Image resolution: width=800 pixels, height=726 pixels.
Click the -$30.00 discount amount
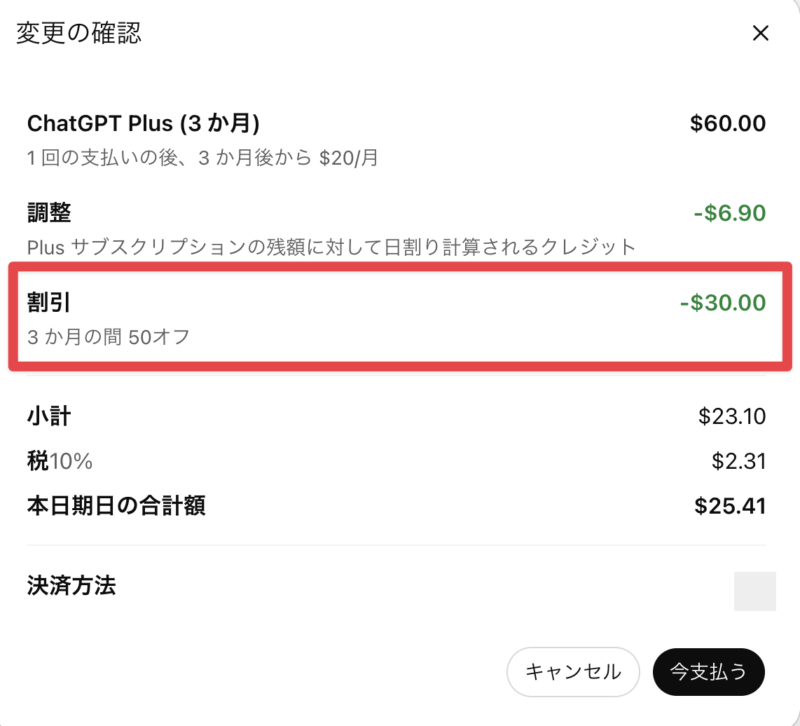point(724,302)
